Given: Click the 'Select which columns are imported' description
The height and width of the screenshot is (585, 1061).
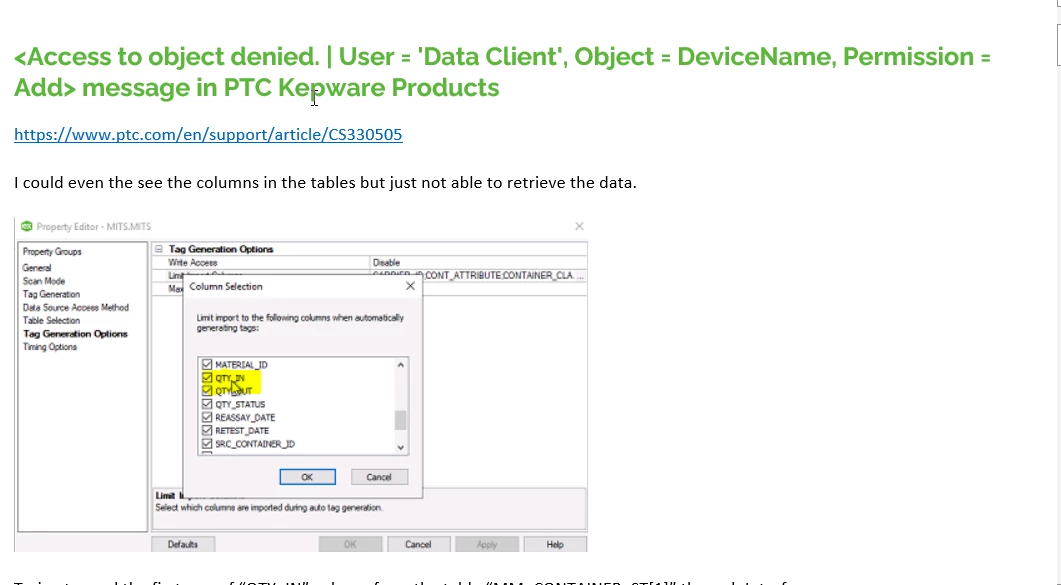Looking at the screenshot, I should (x=269, y=507).
